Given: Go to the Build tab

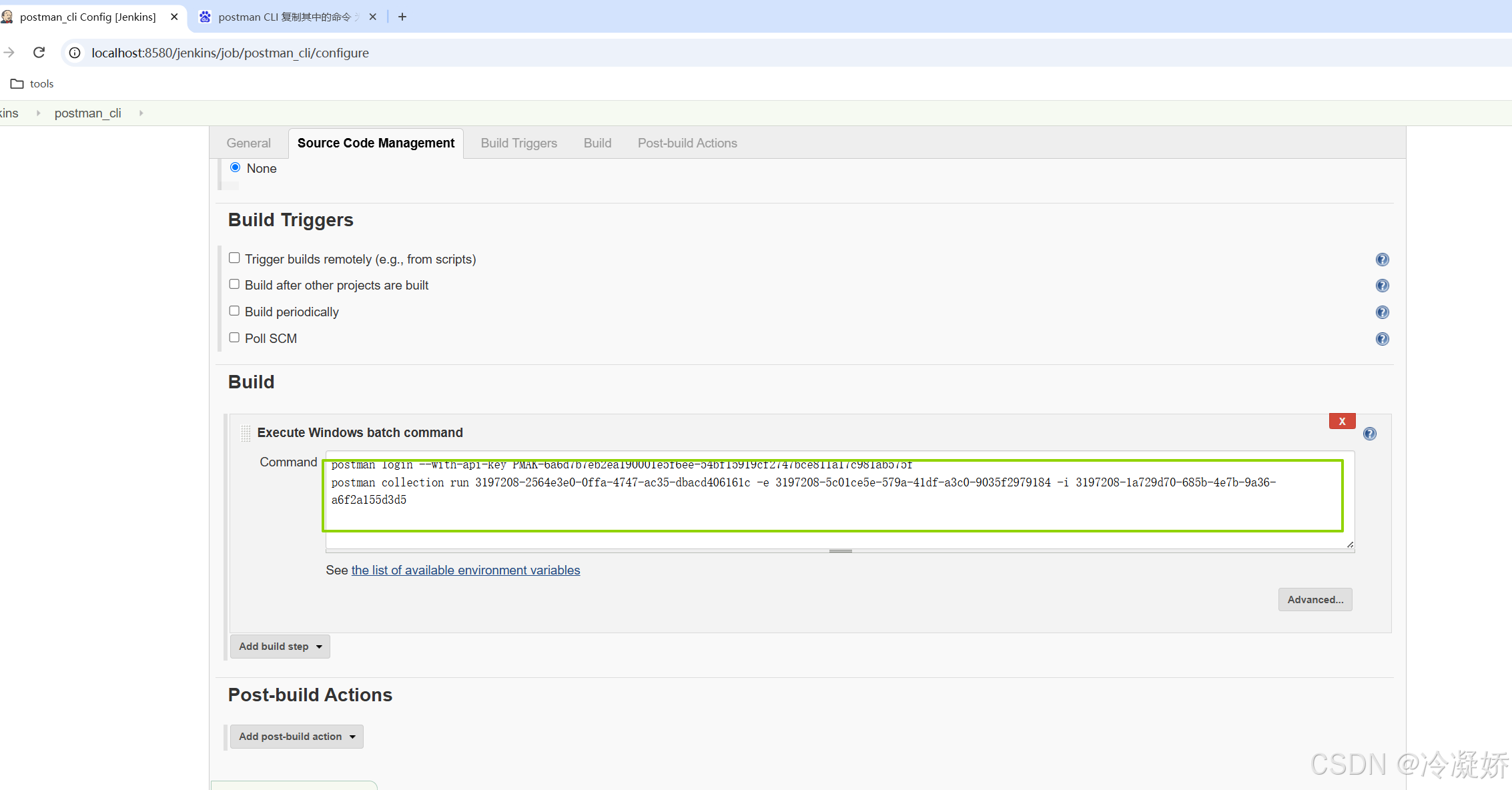Looking at the screenshot, I should [597, 143].
